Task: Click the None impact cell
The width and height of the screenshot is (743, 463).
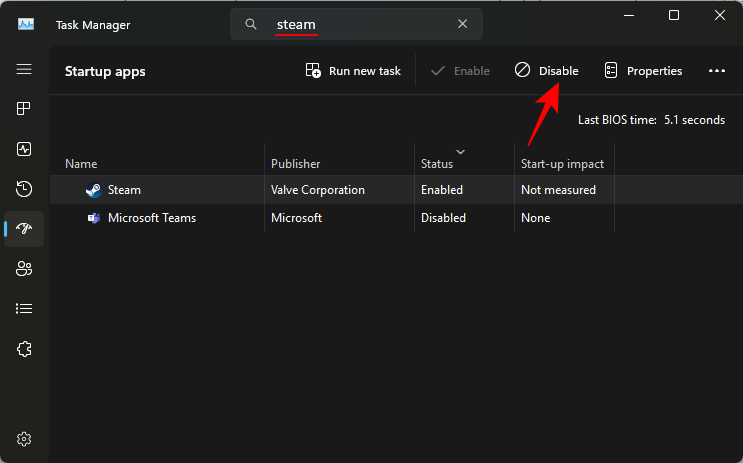Action: coord(535,218)
